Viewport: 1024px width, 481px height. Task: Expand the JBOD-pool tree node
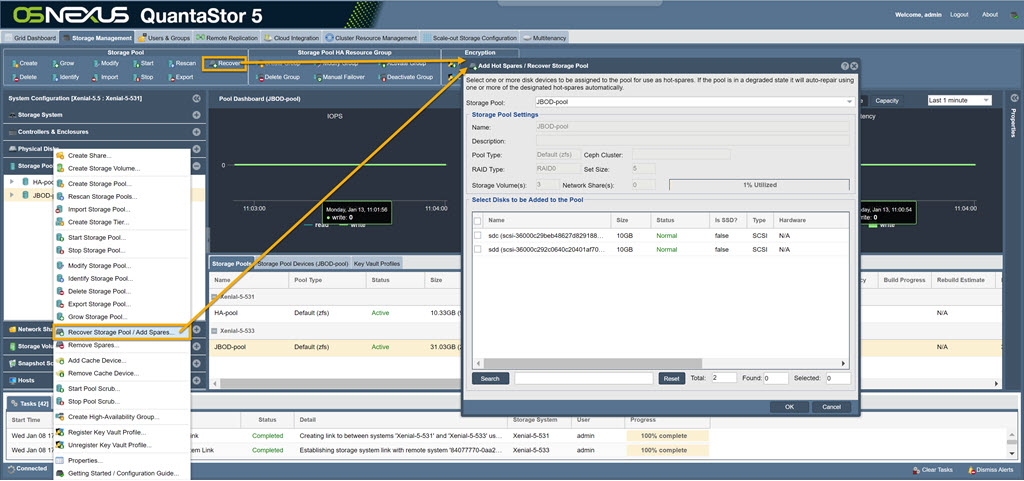pos(12,194)
